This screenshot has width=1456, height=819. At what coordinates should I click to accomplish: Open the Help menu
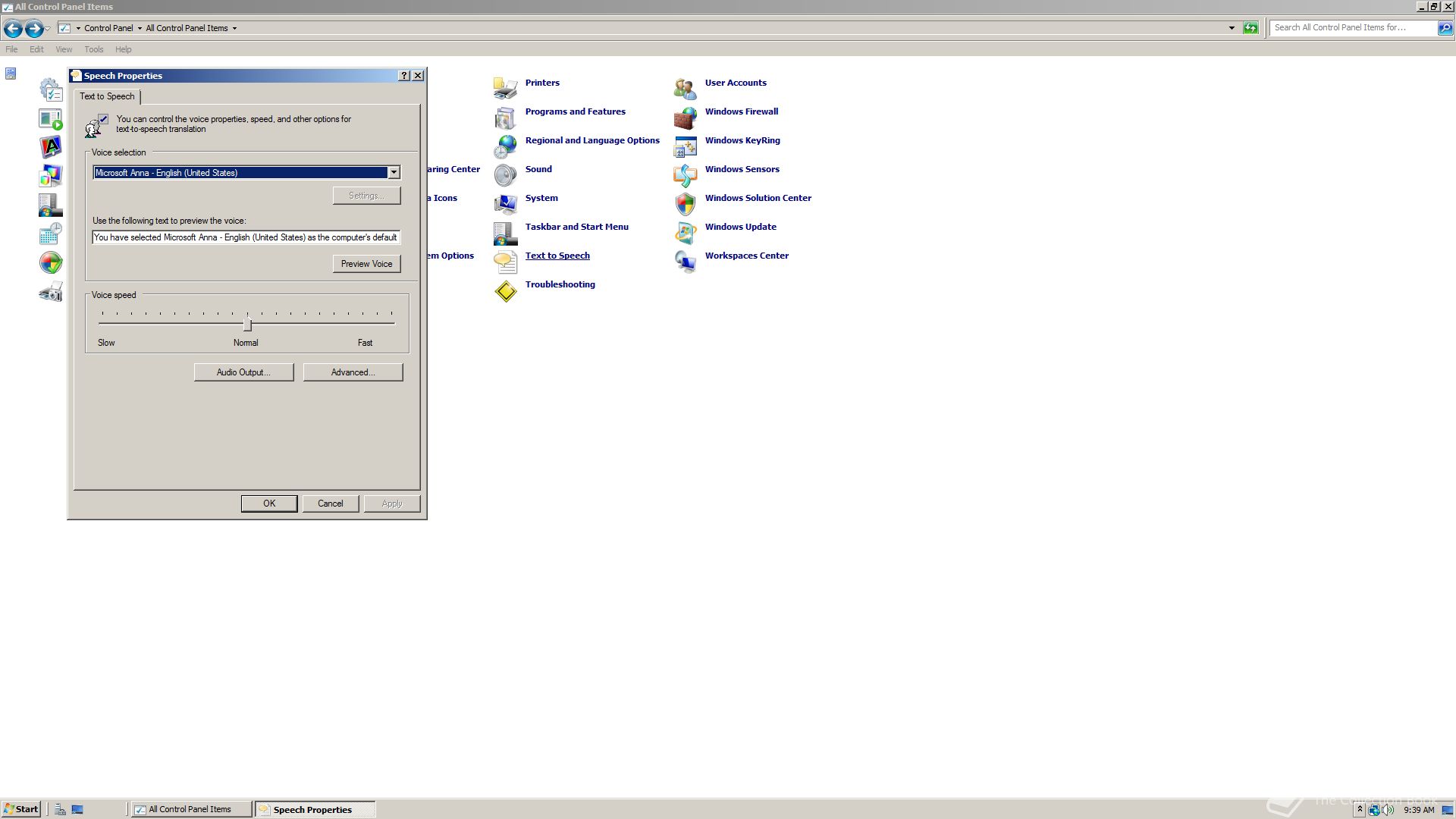tap(124, 49)
